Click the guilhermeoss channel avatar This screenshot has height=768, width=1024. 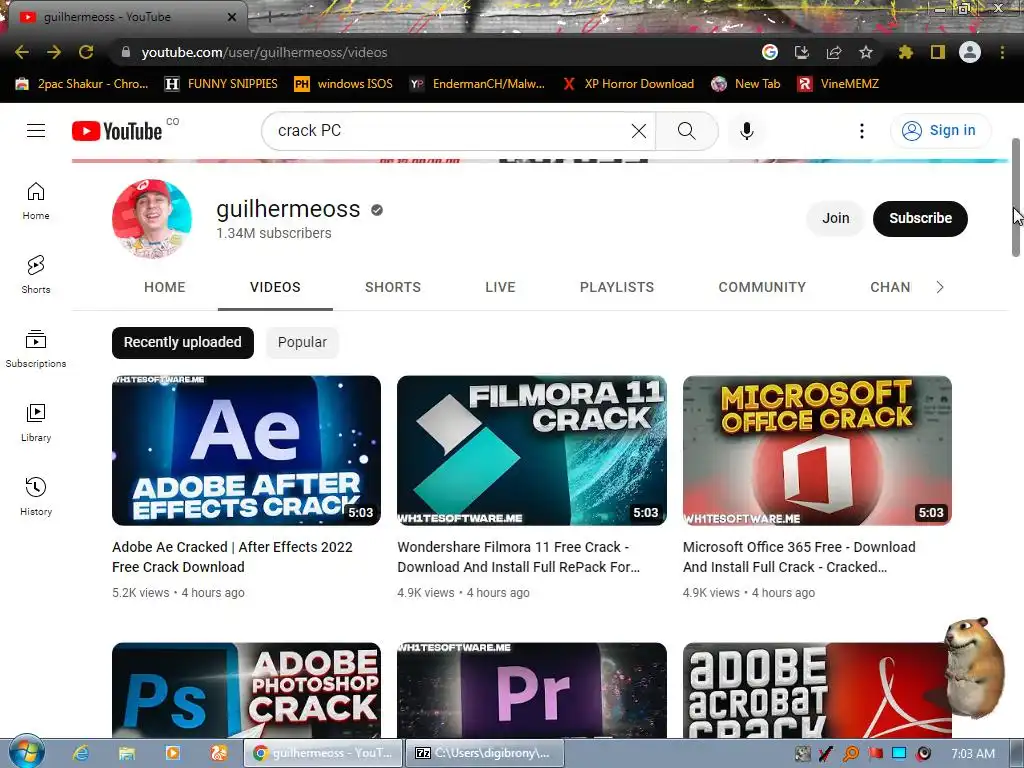(152, 219)
